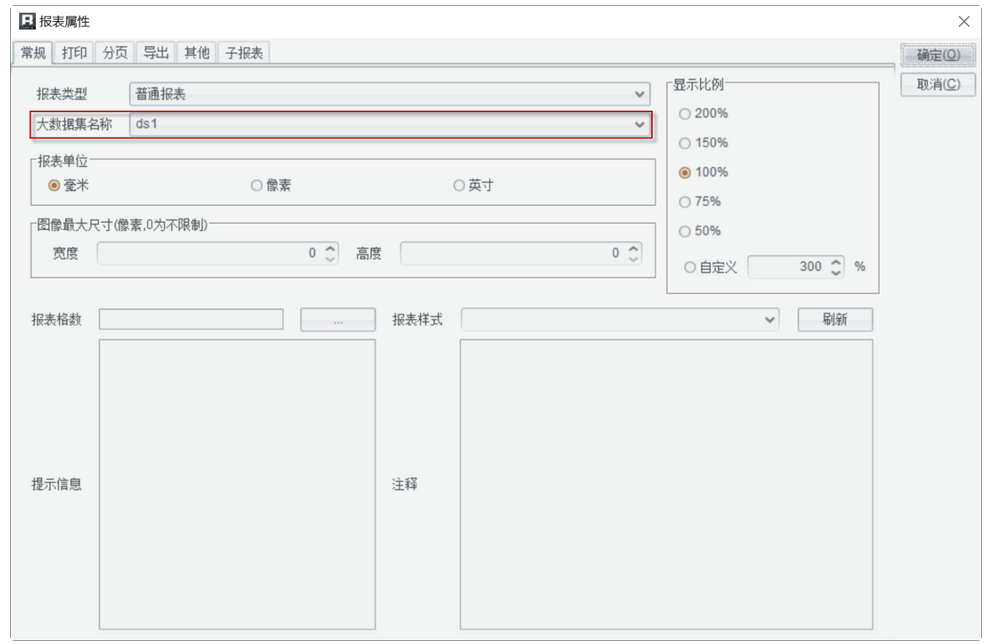Viewport: 987px width, 644px height.
Task: Click the 宽度 spinner arrows
Action: pos(331,254)
